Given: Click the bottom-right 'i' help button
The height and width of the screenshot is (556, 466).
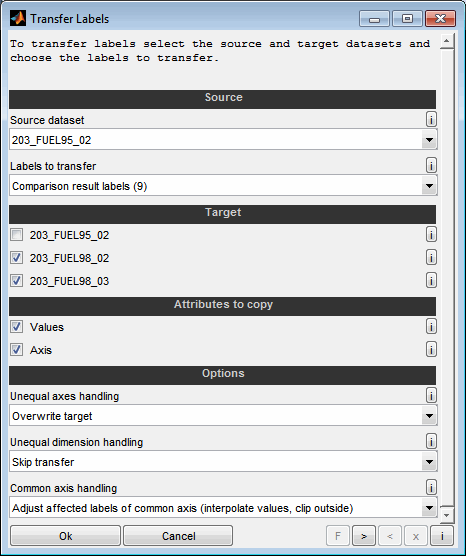Looking at the screenshot, I should (x=442, y=536).
